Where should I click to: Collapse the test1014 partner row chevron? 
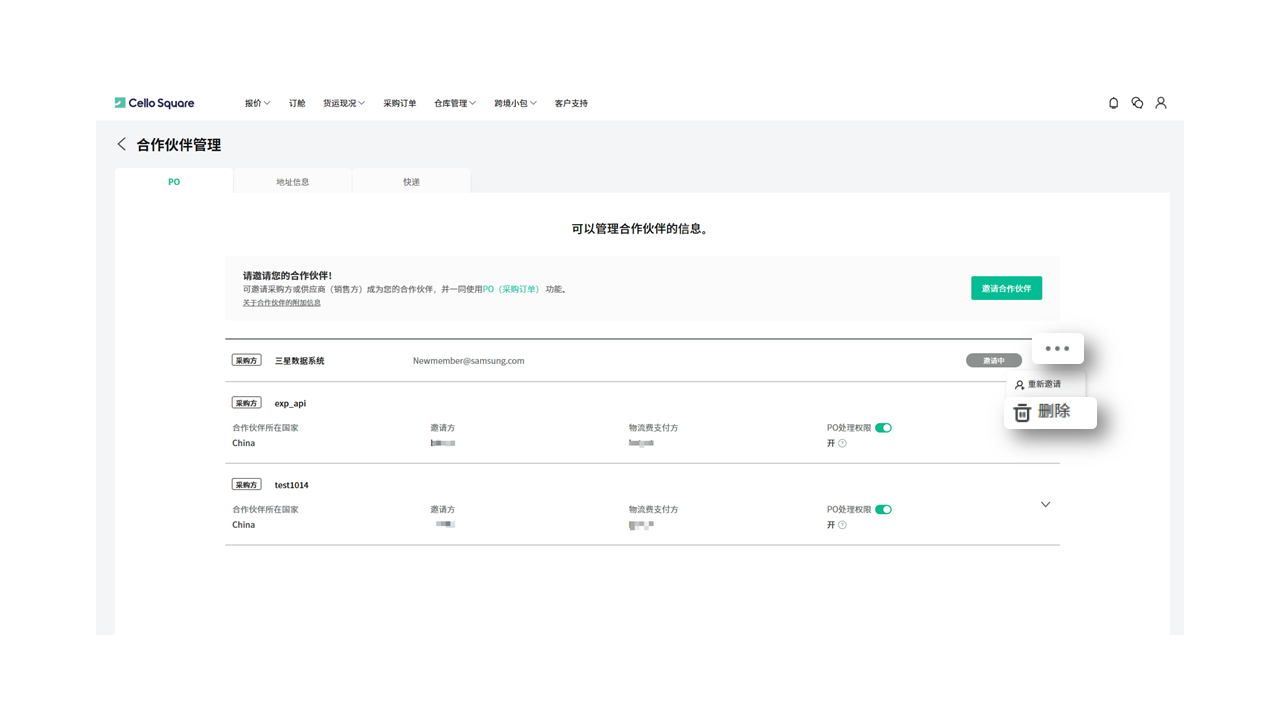(x=1045, y=505)
